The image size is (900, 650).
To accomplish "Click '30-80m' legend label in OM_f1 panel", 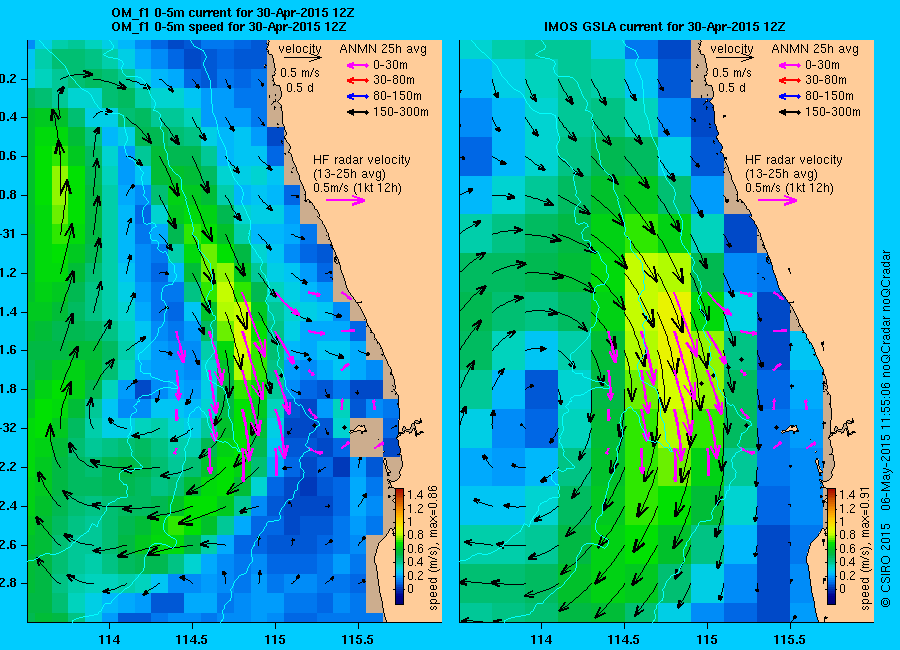I will [394, 80].
